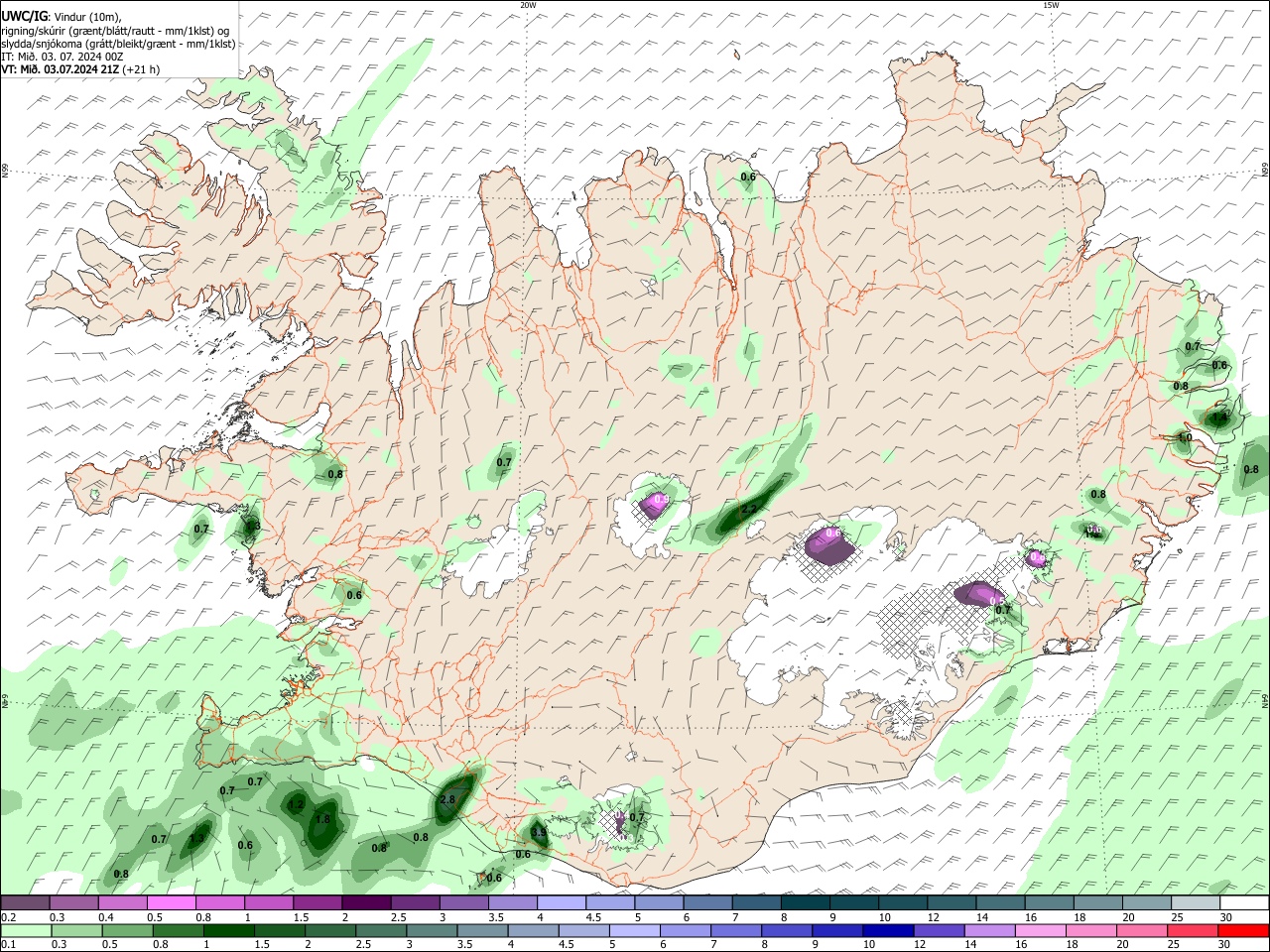Click the '2.8' precipitation value on the map
The image size is (1270, 952).
pos(446,799)
